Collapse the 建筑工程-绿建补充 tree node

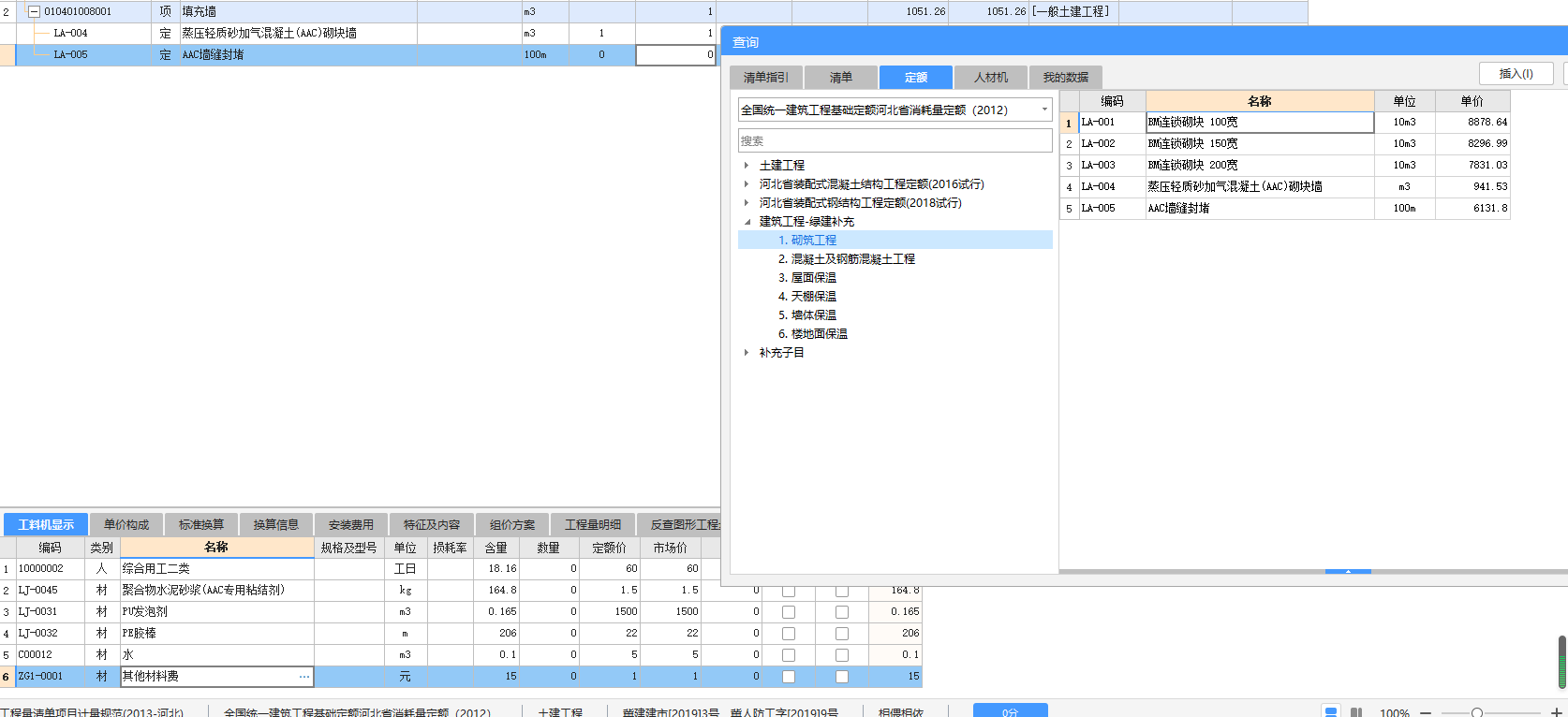pyautogui.click(x=747, y=222)
